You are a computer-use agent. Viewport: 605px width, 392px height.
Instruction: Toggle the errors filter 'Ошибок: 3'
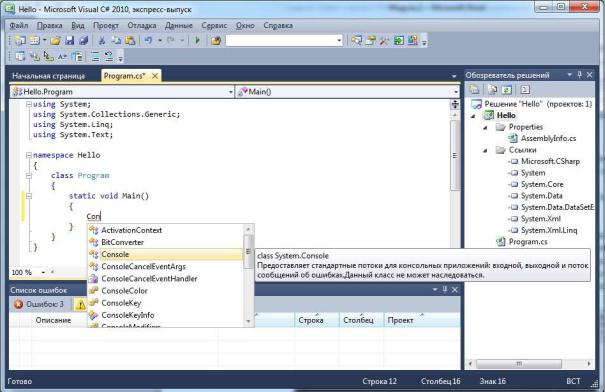coord(39,304)
